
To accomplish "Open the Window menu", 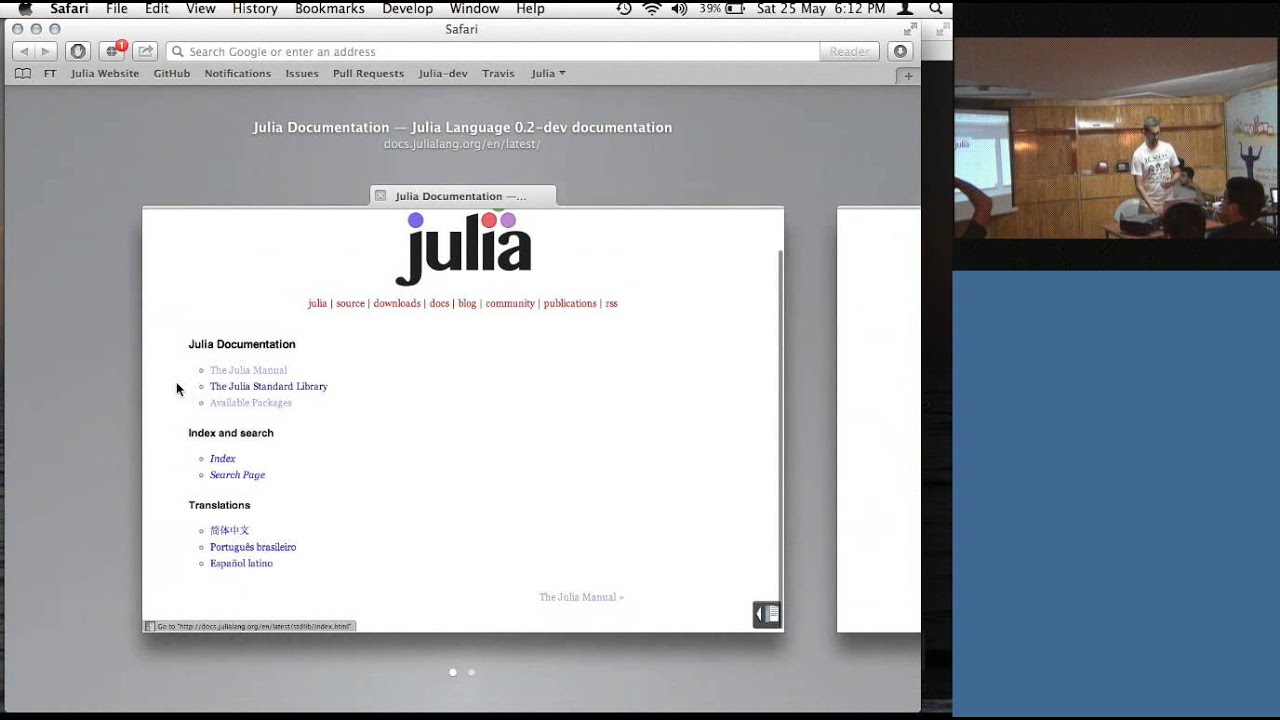I will click(x=474, y=8).
